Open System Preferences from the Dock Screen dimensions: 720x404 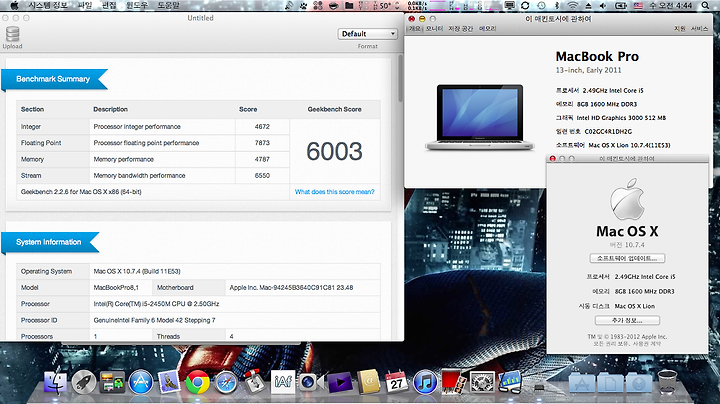click(482, 382)
